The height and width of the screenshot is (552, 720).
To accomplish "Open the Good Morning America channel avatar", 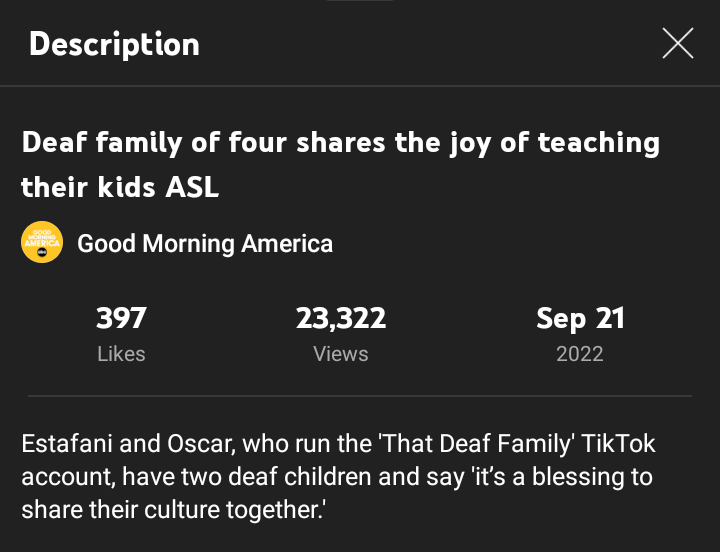I will [x=42, y=243].
